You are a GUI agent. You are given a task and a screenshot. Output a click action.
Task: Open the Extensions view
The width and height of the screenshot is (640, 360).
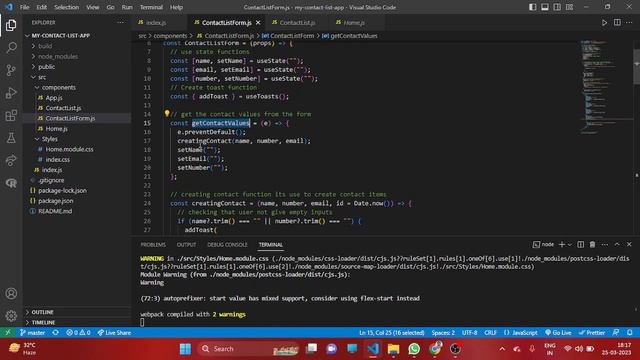click(11, 116)
